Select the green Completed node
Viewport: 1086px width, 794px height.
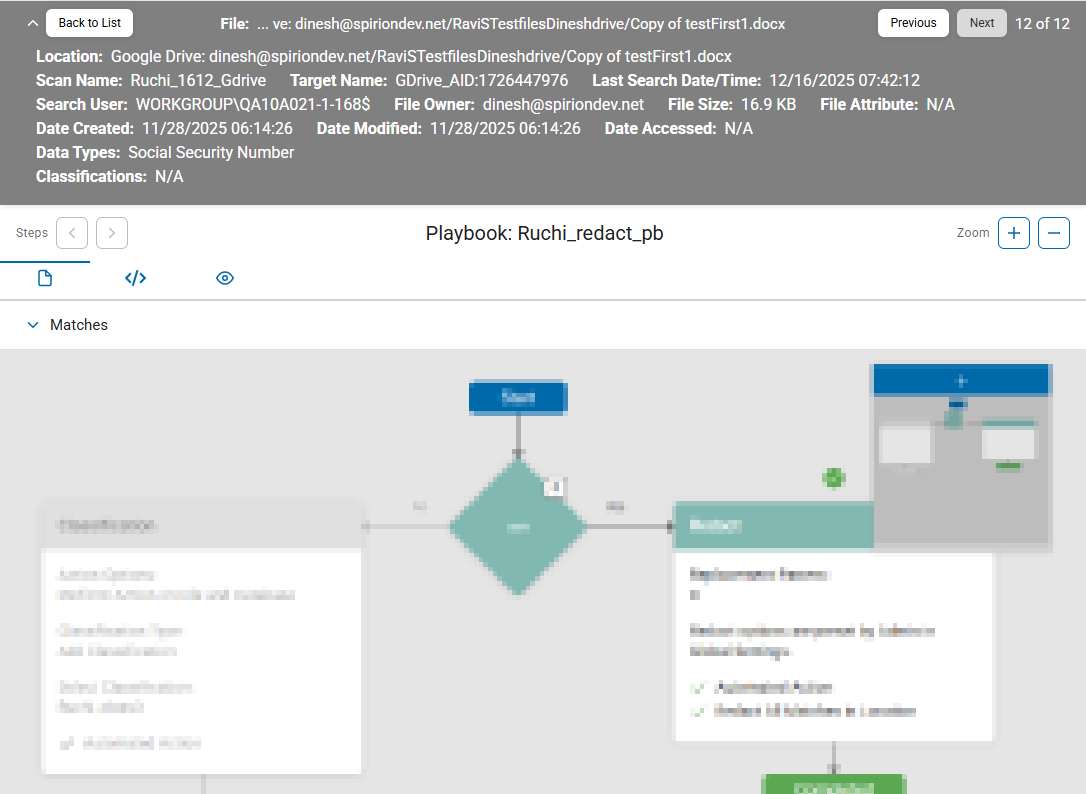point(834,785)
